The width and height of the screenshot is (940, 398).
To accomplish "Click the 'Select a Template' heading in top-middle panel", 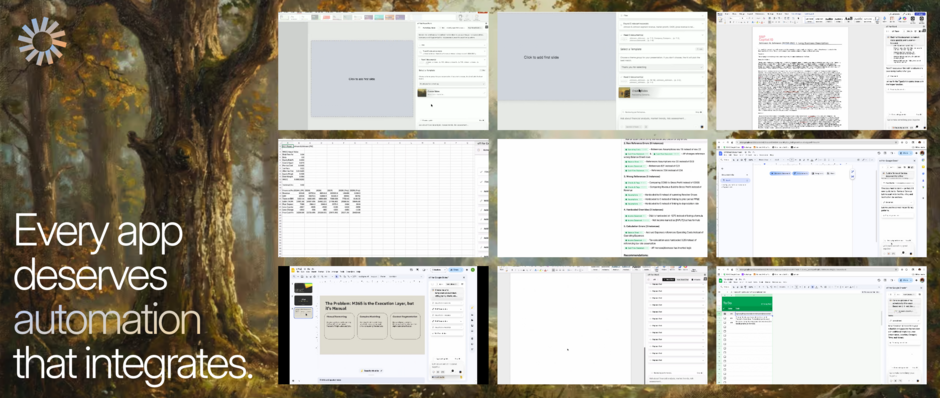I will tap(631, 49).
